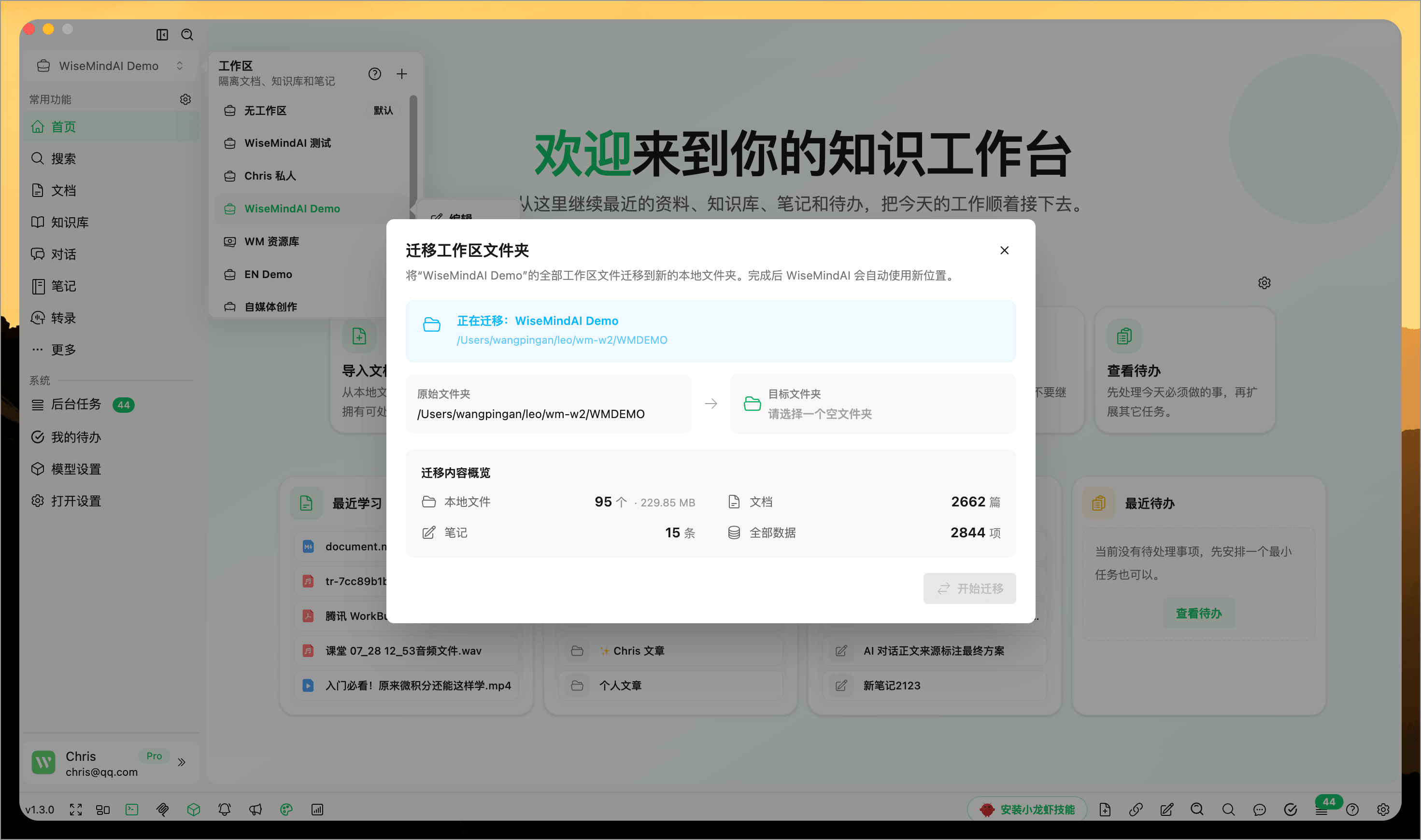Open the Chris 文章 folder
This screenshot has height=840, width=1421.
pyautogui.click(x=670, y=651)
